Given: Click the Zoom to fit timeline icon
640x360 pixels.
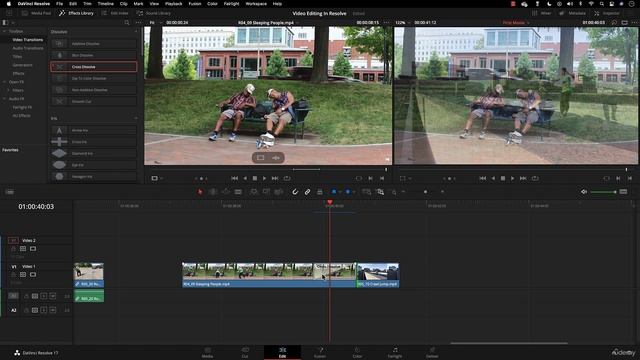Looking at the screenshot, I should point(367,192).
